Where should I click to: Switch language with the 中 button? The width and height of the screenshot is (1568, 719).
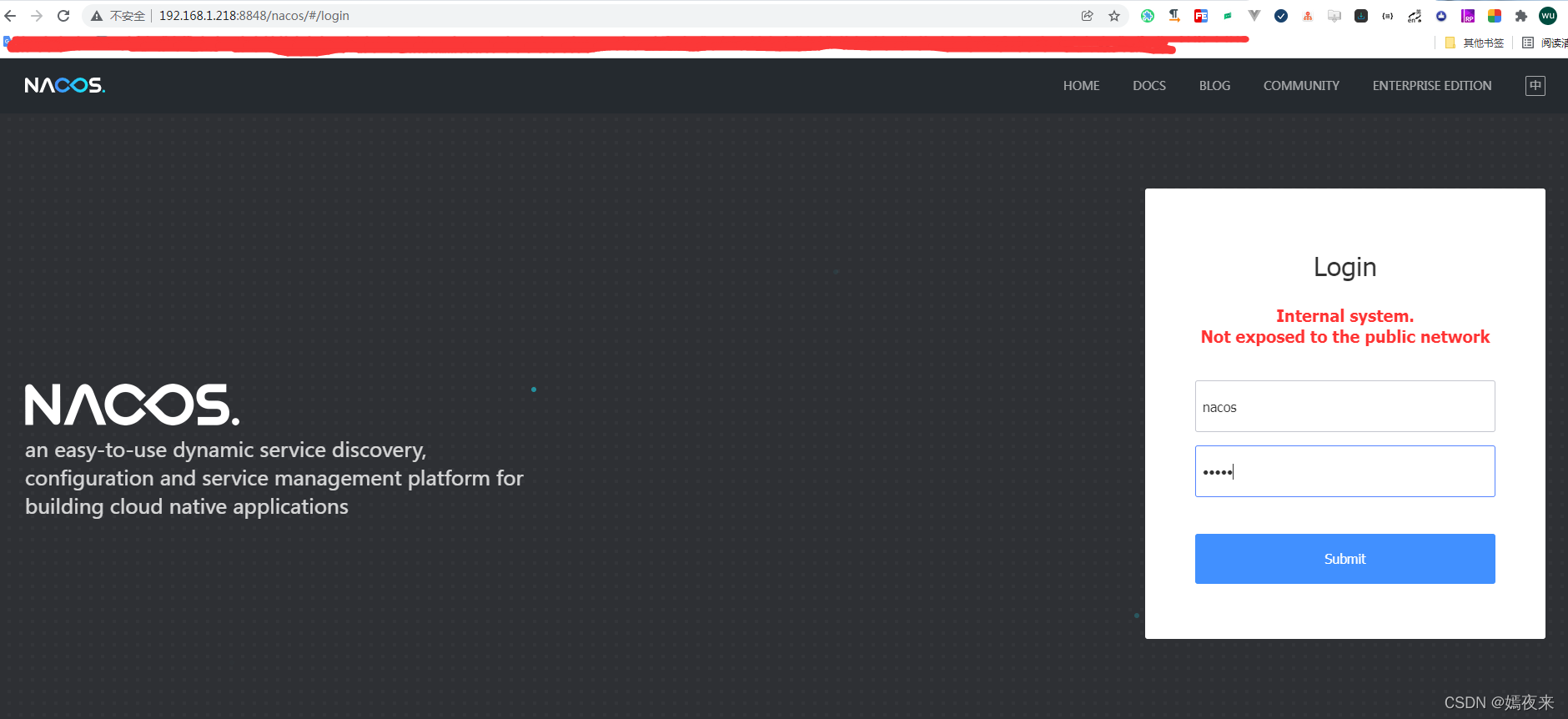1535,85
